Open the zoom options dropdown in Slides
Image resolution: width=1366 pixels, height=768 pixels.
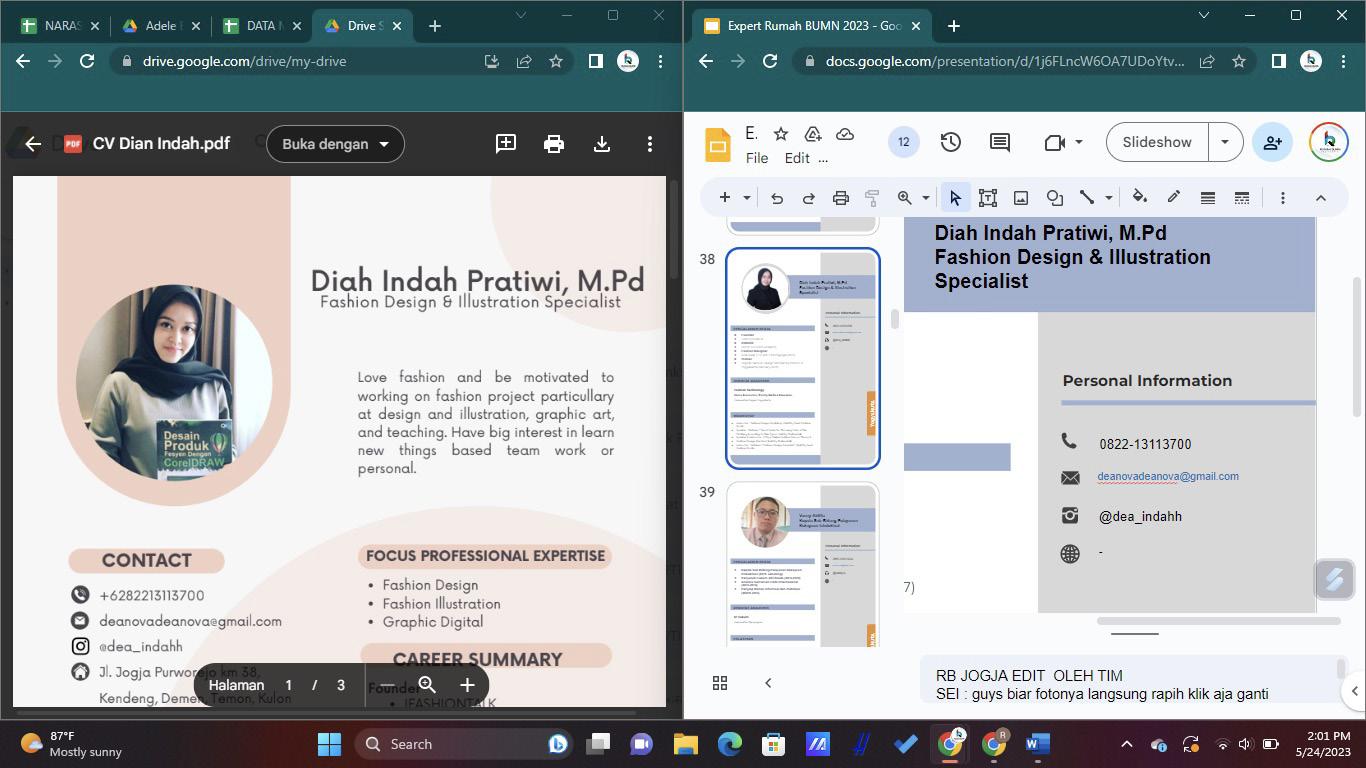point(926,198)
